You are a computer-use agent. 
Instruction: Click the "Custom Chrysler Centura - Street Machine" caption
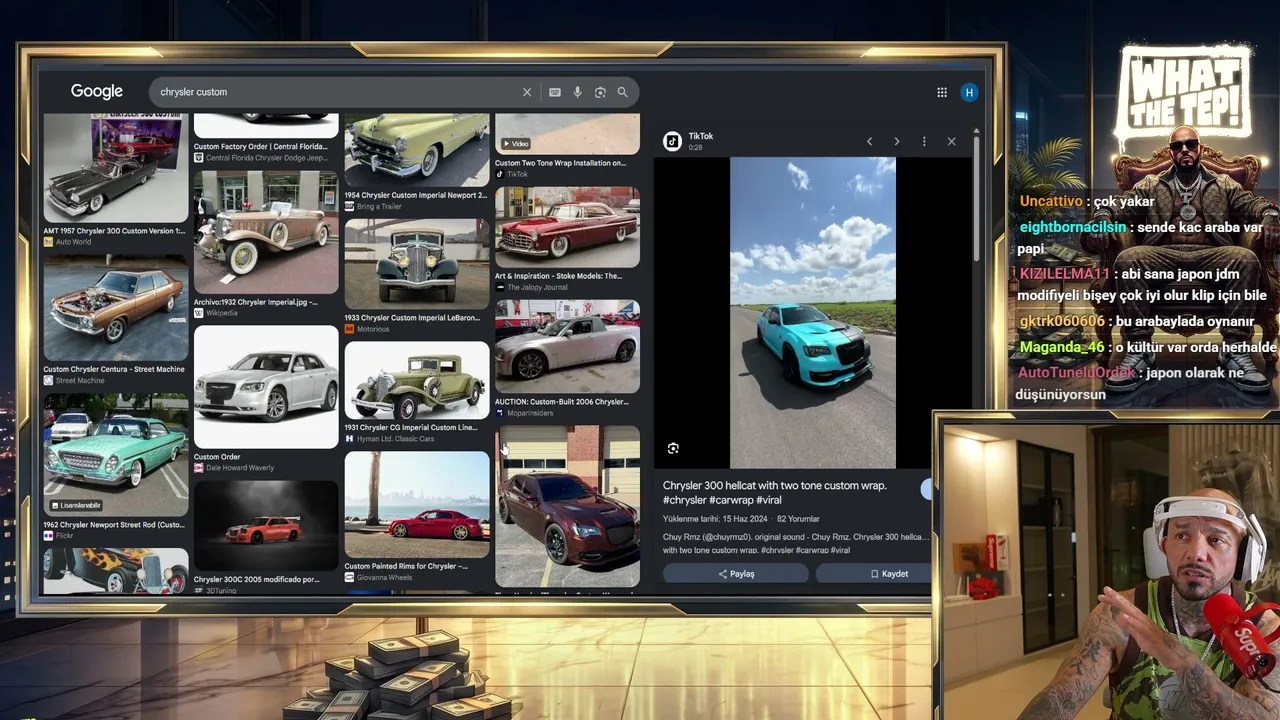point(114,370)
